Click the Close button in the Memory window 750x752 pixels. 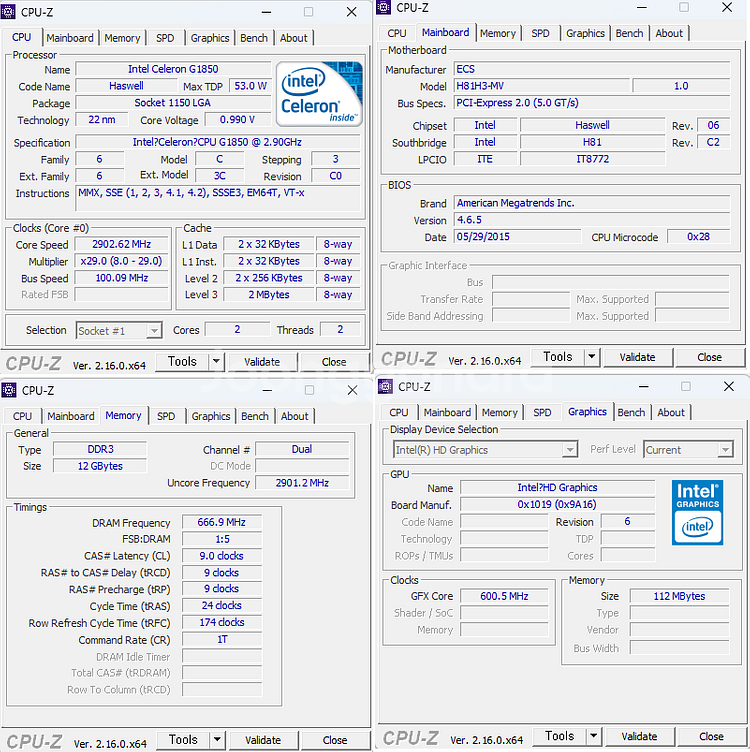(335, 740)
